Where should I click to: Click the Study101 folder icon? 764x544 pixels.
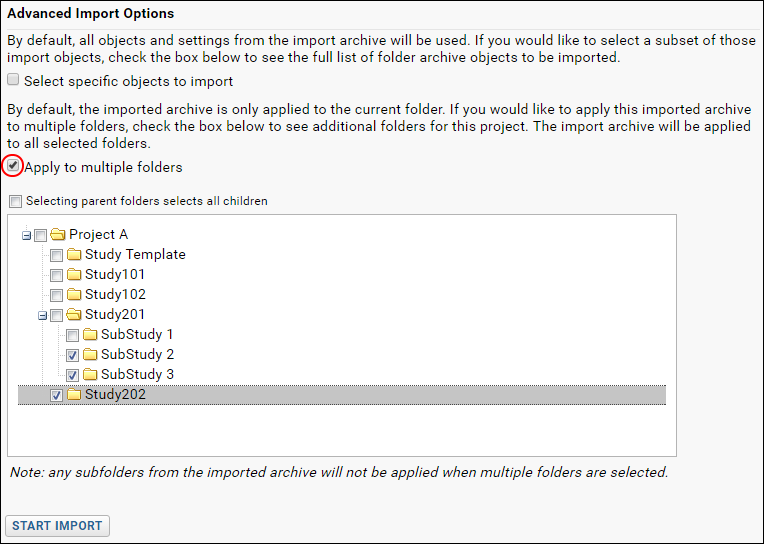(x=74, y=274)
